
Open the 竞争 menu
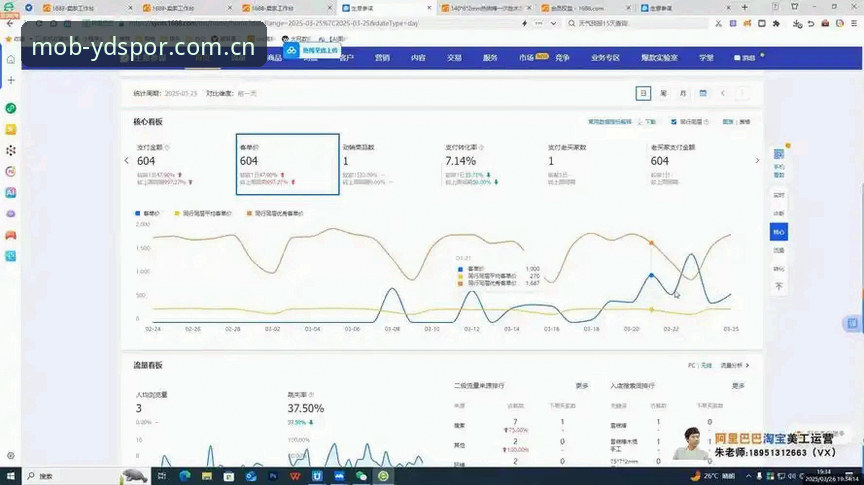click(562, 57)
